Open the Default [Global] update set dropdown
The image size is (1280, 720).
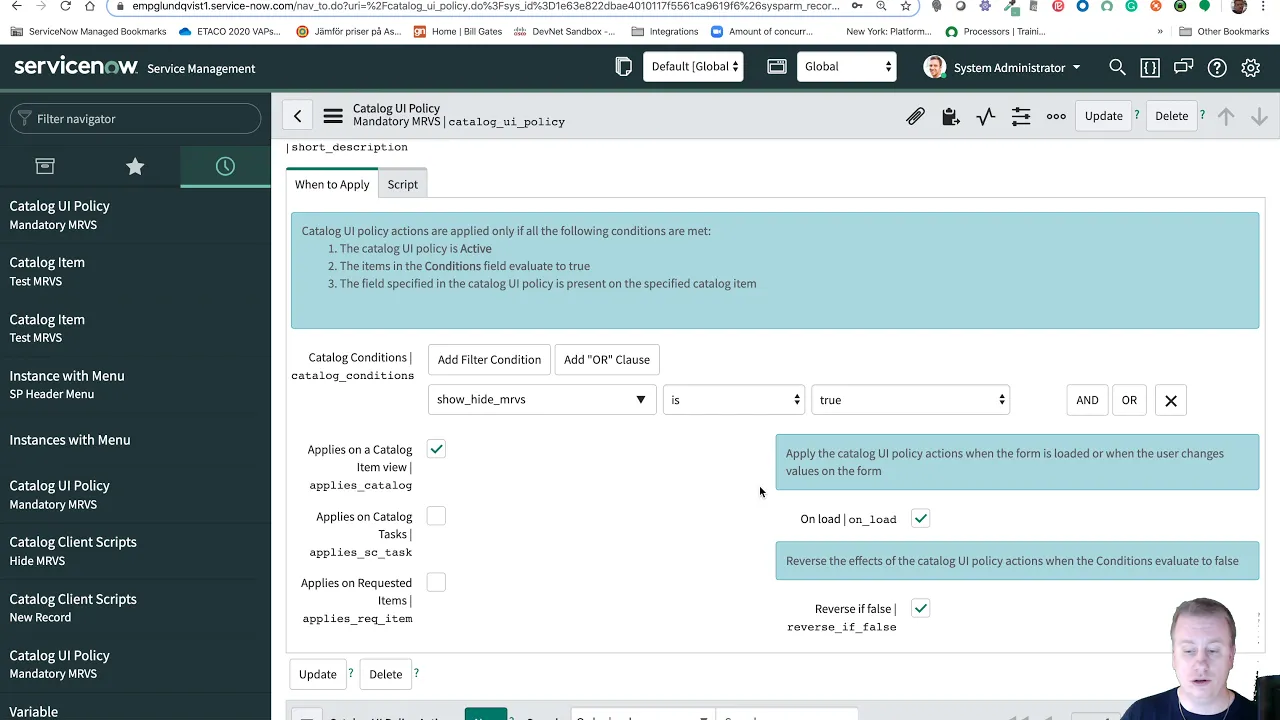pos(693,66)
